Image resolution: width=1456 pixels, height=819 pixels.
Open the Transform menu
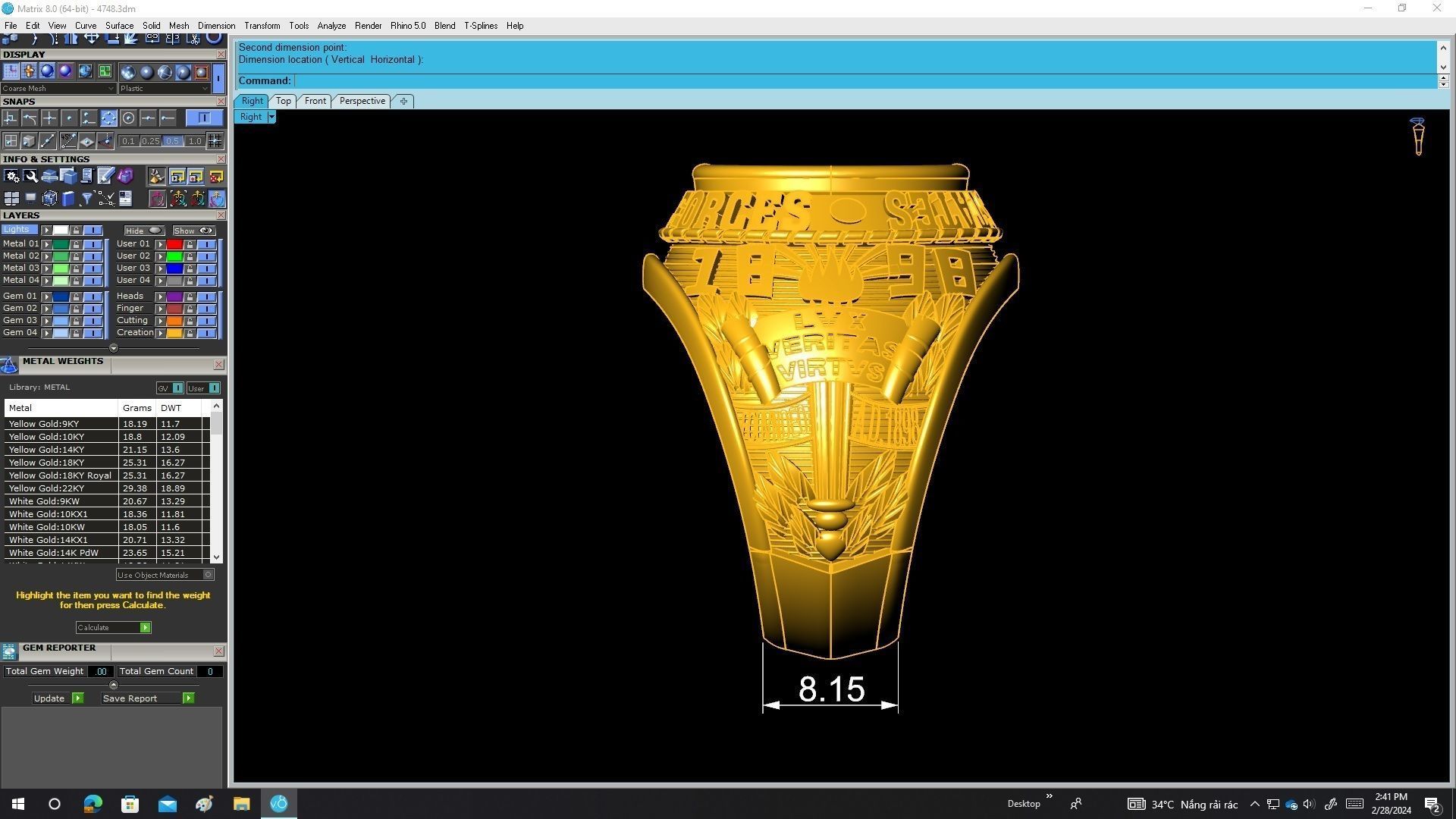[x=262, y=26]
